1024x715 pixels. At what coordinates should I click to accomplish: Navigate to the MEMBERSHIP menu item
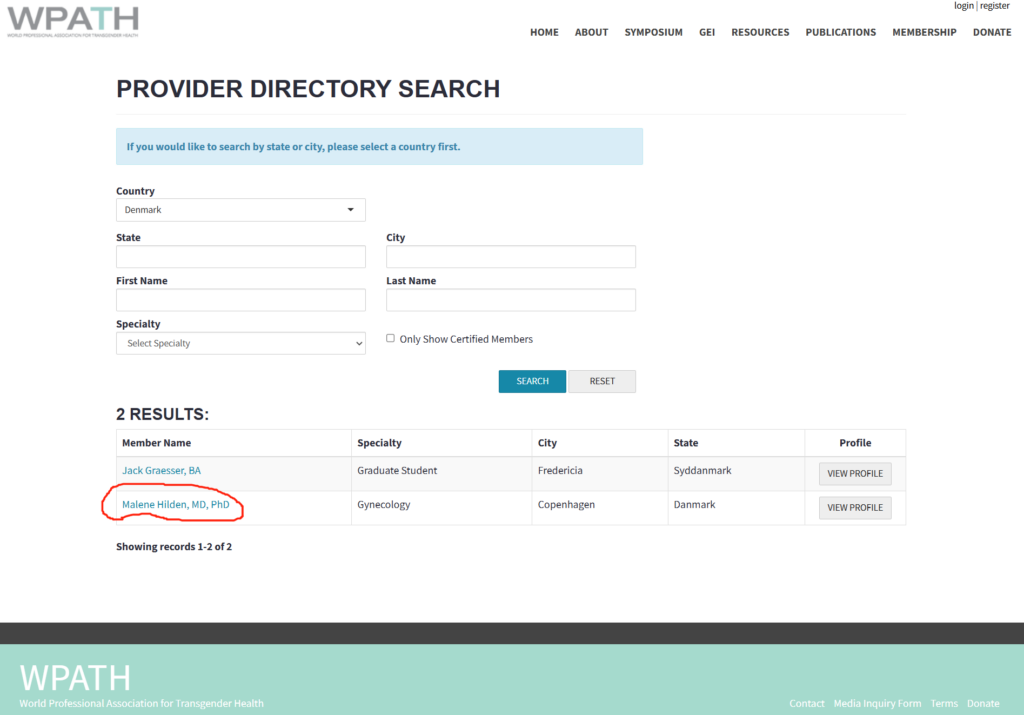[x=924, y=32]
